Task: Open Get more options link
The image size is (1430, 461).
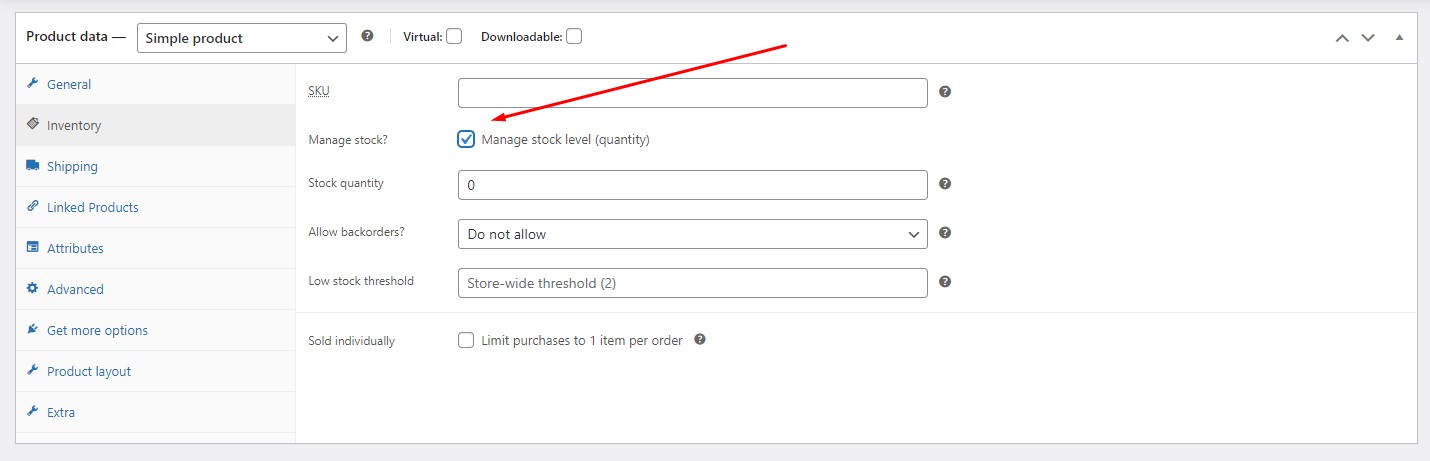Action: (97, 330)
